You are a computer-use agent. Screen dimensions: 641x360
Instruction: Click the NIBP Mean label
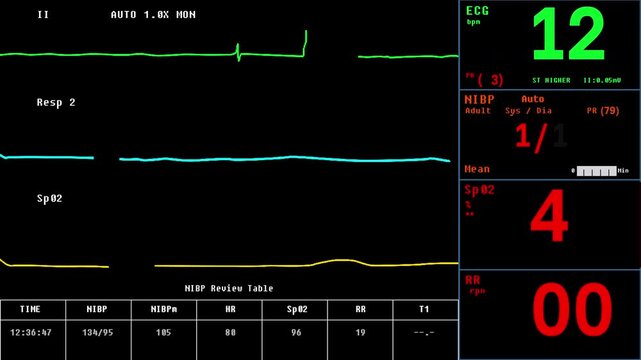[x=477, y=169]
